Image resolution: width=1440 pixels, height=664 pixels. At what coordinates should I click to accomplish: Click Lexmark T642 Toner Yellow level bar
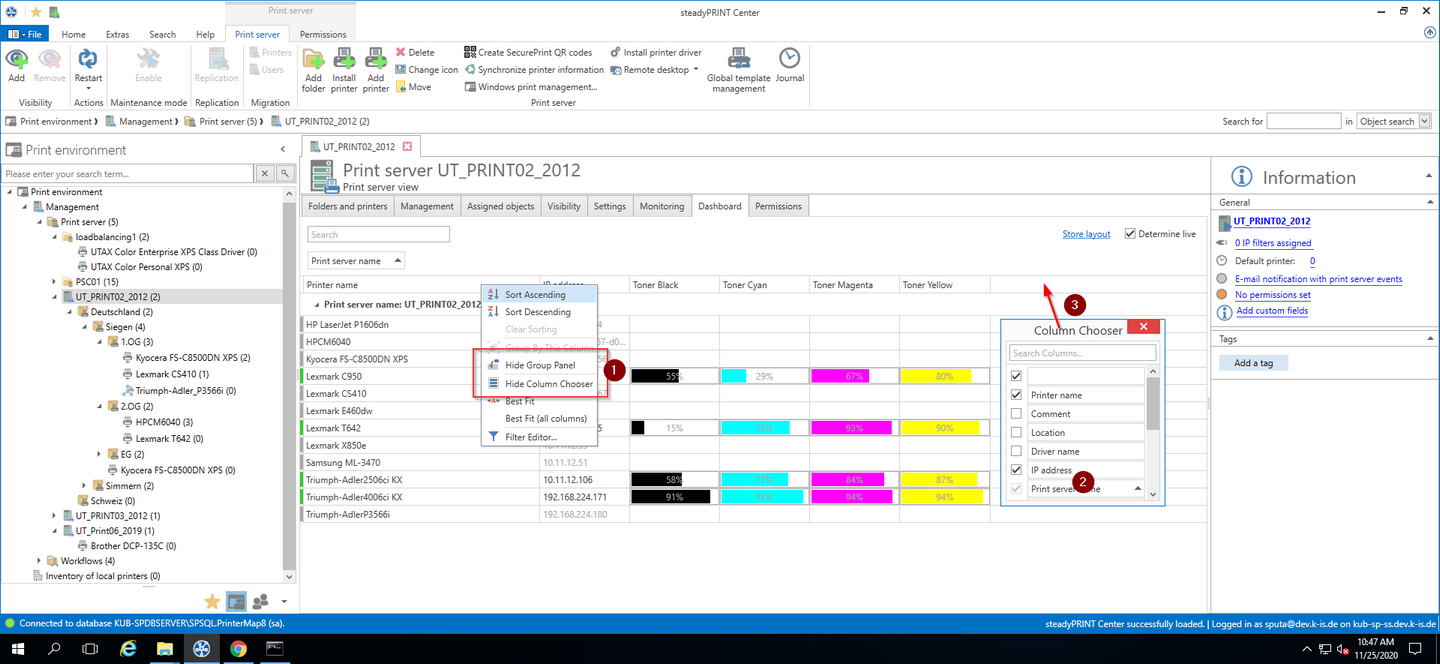coord(945,428)
